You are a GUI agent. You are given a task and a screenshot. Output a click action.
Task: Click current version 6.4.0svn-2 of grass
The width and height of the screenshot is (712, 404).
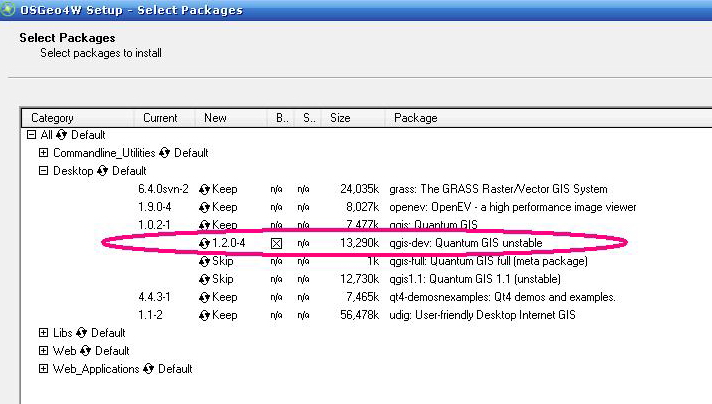coord(163,189)
